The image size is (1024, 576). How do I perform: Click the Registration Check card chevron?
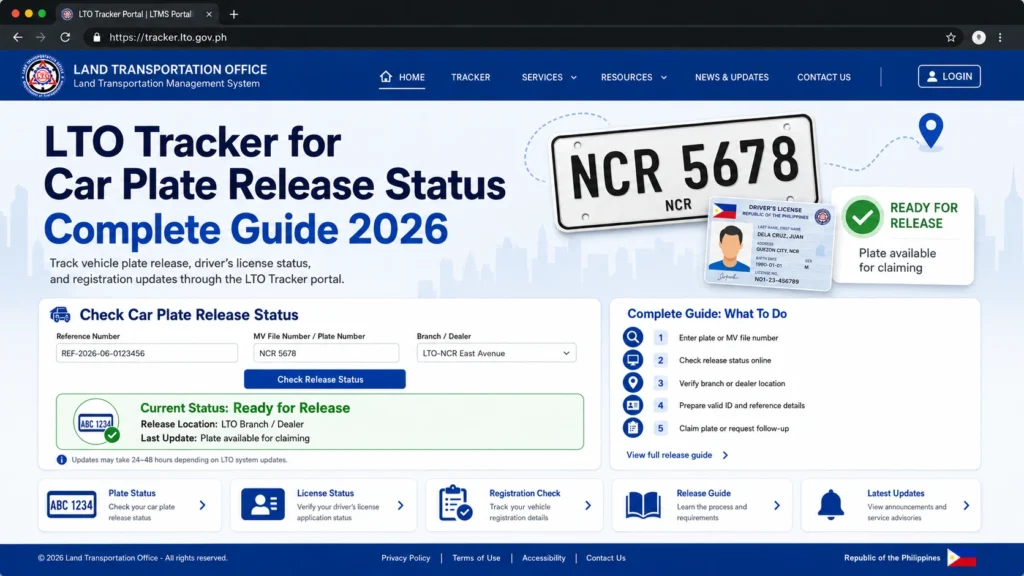588,505
